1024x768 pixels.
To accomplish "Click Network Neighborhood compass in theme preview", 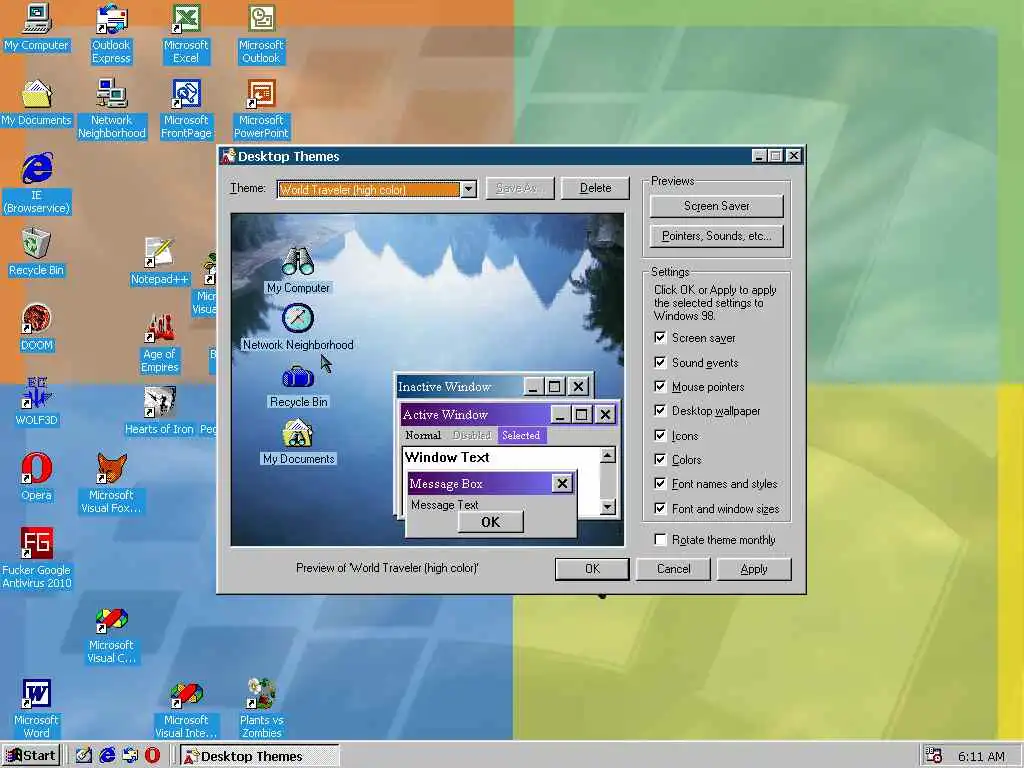I will pyautogui.click(x=298, y=318).
